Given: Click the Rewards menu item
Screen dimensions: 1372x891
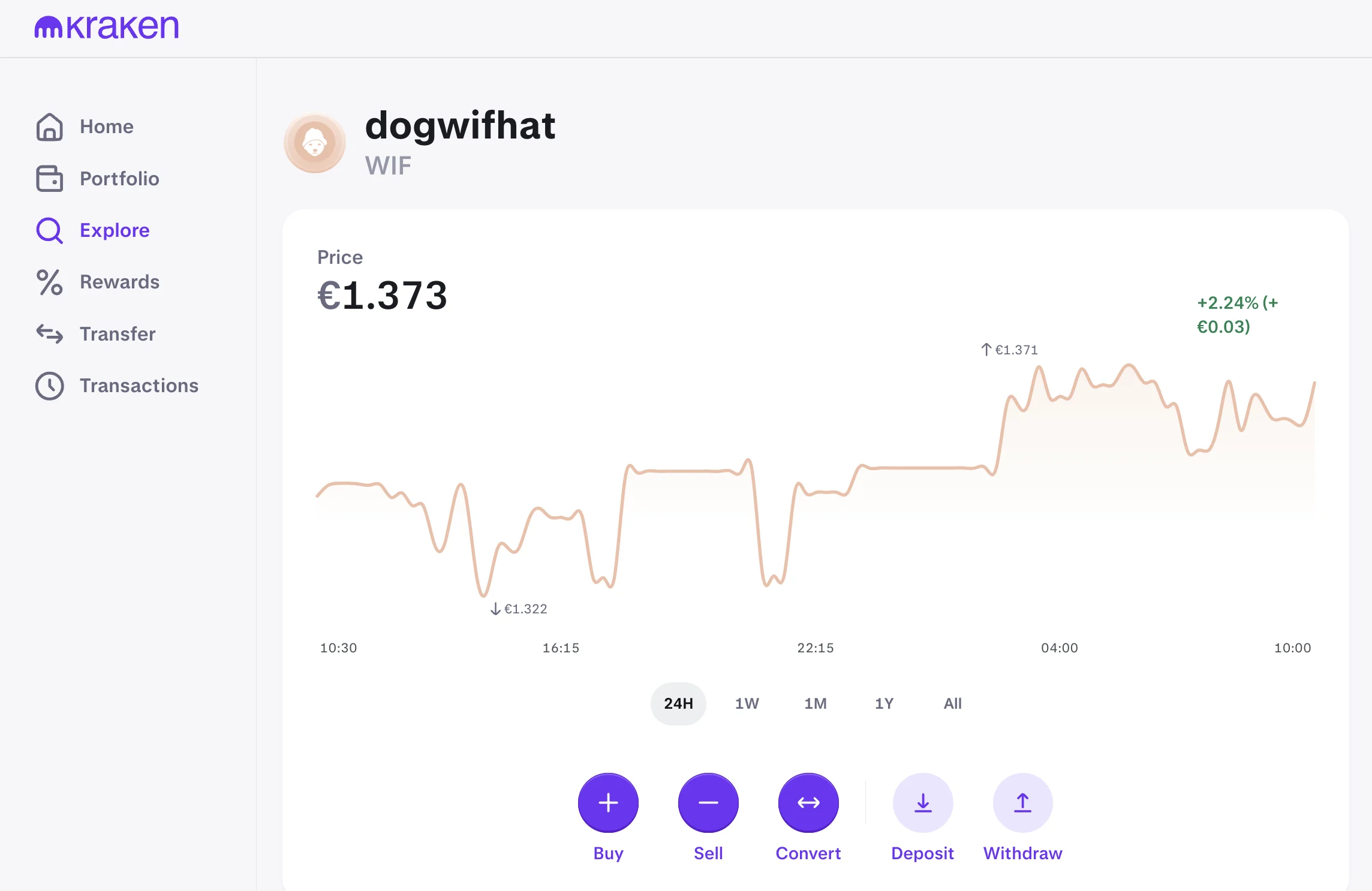Looking at the screenshot, I should (119, 281).
